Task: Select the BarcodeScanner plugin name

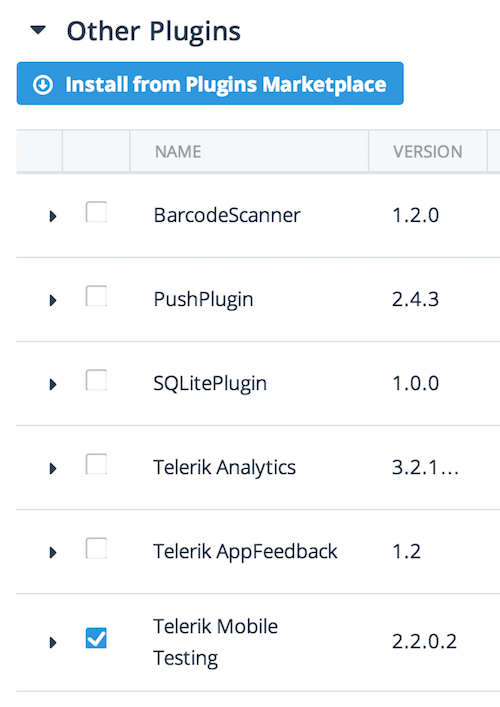Action: point(227,215)
